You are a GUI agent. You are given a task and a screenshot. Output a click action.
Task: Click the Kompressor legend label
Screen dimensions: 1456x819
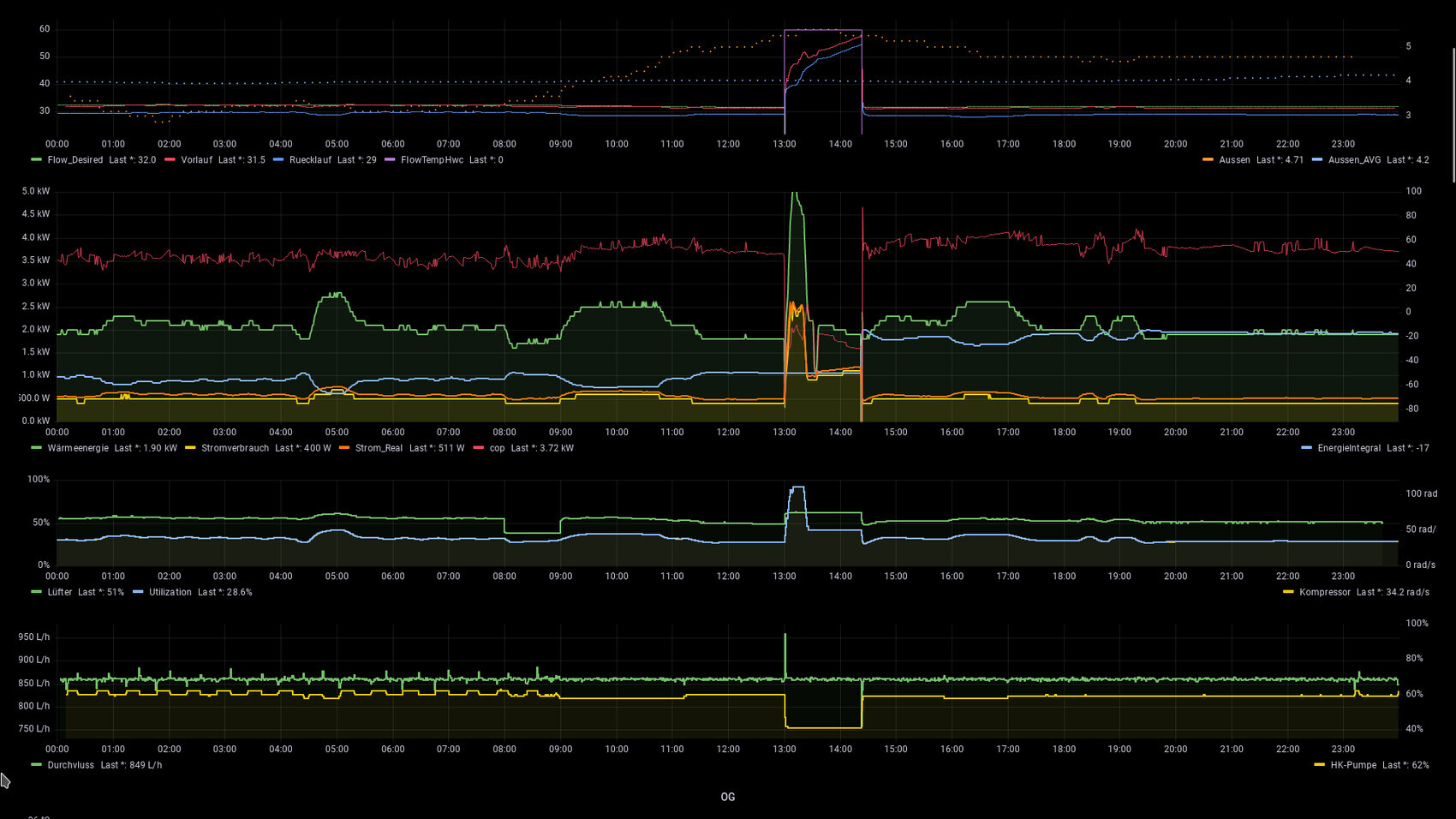click(1324, 592)
